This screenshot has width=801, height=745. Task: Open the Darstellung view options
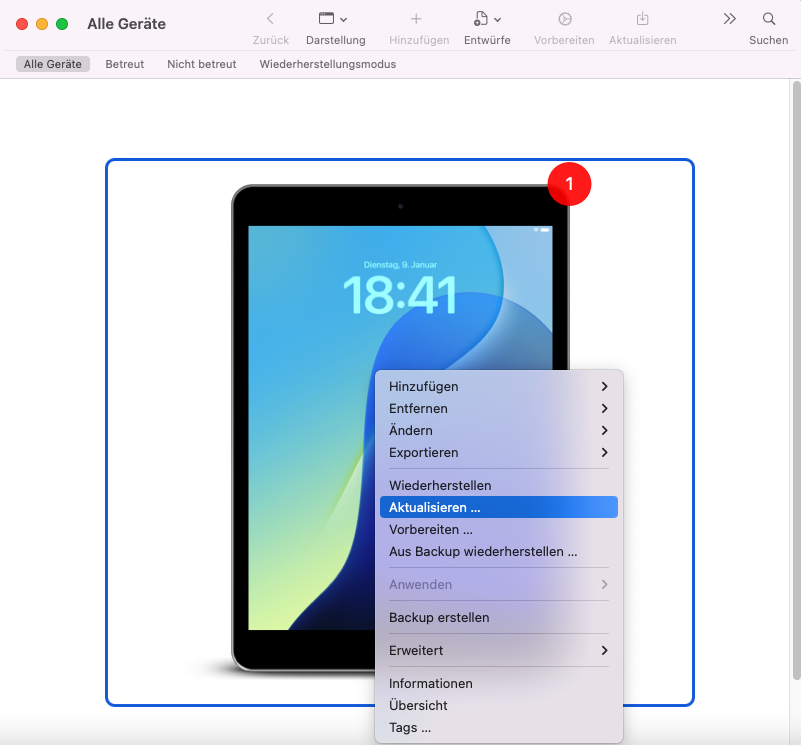pos(335,25)
